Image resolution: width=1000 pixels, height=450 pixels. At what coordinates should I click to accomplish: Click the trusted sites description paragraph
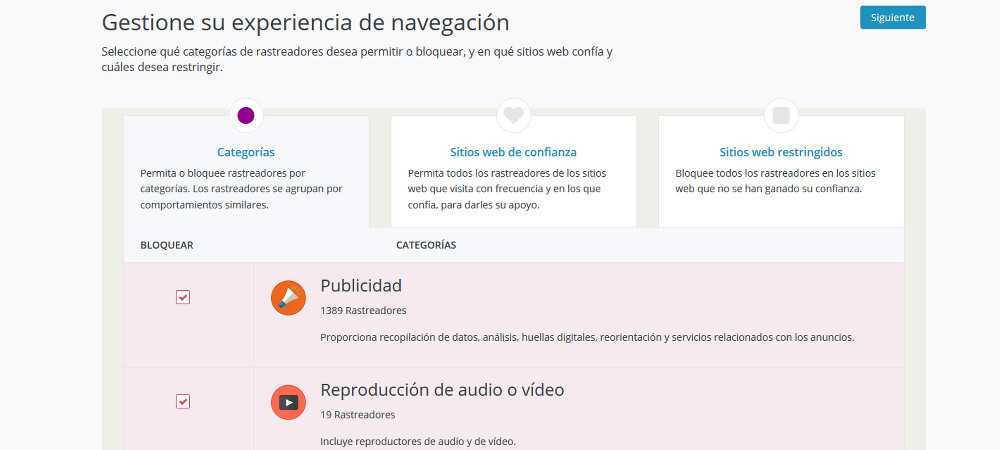[507, 189]
